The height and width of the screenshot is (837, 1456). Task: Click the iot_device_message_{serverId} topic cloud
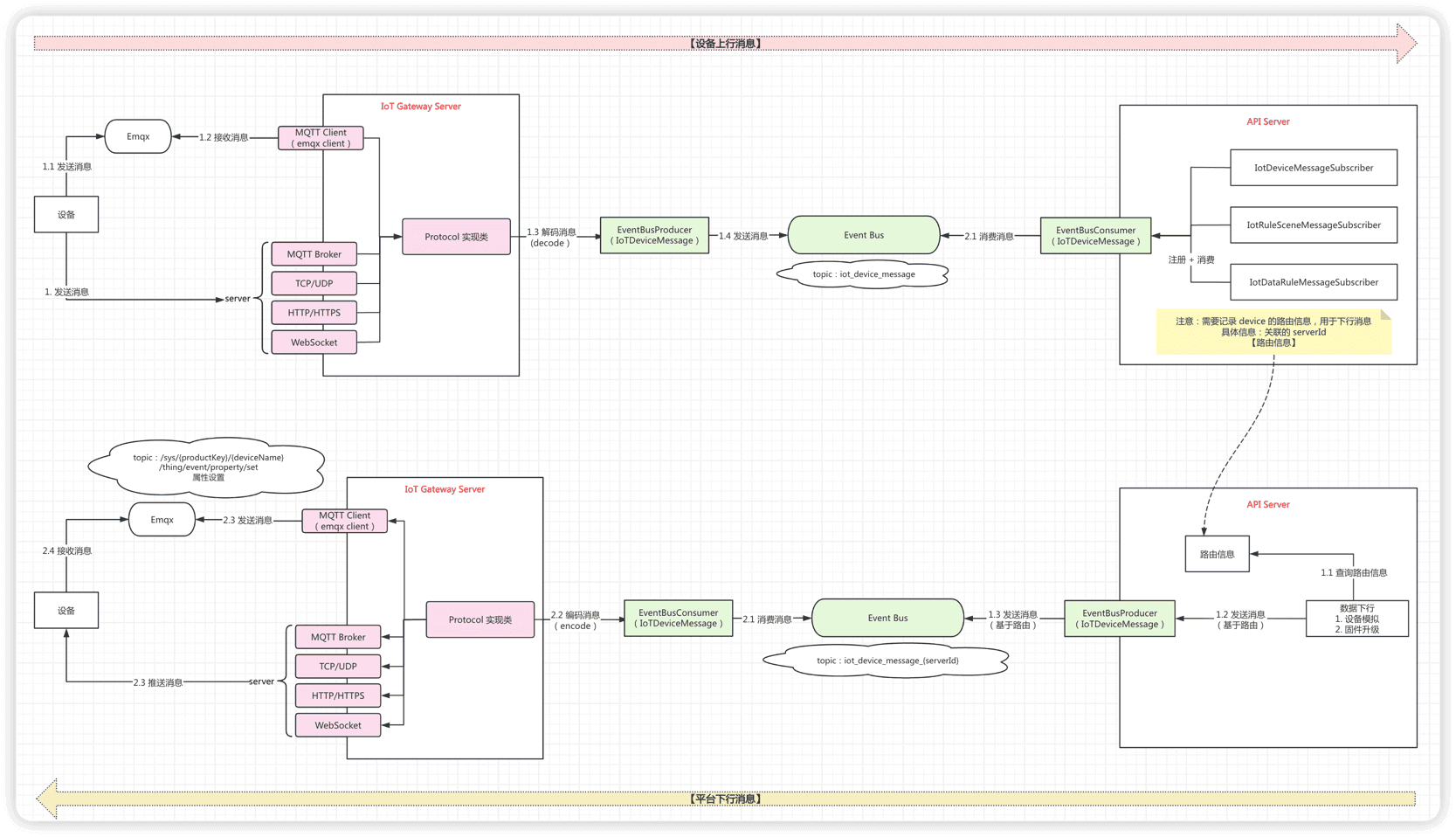coord(887,661)
